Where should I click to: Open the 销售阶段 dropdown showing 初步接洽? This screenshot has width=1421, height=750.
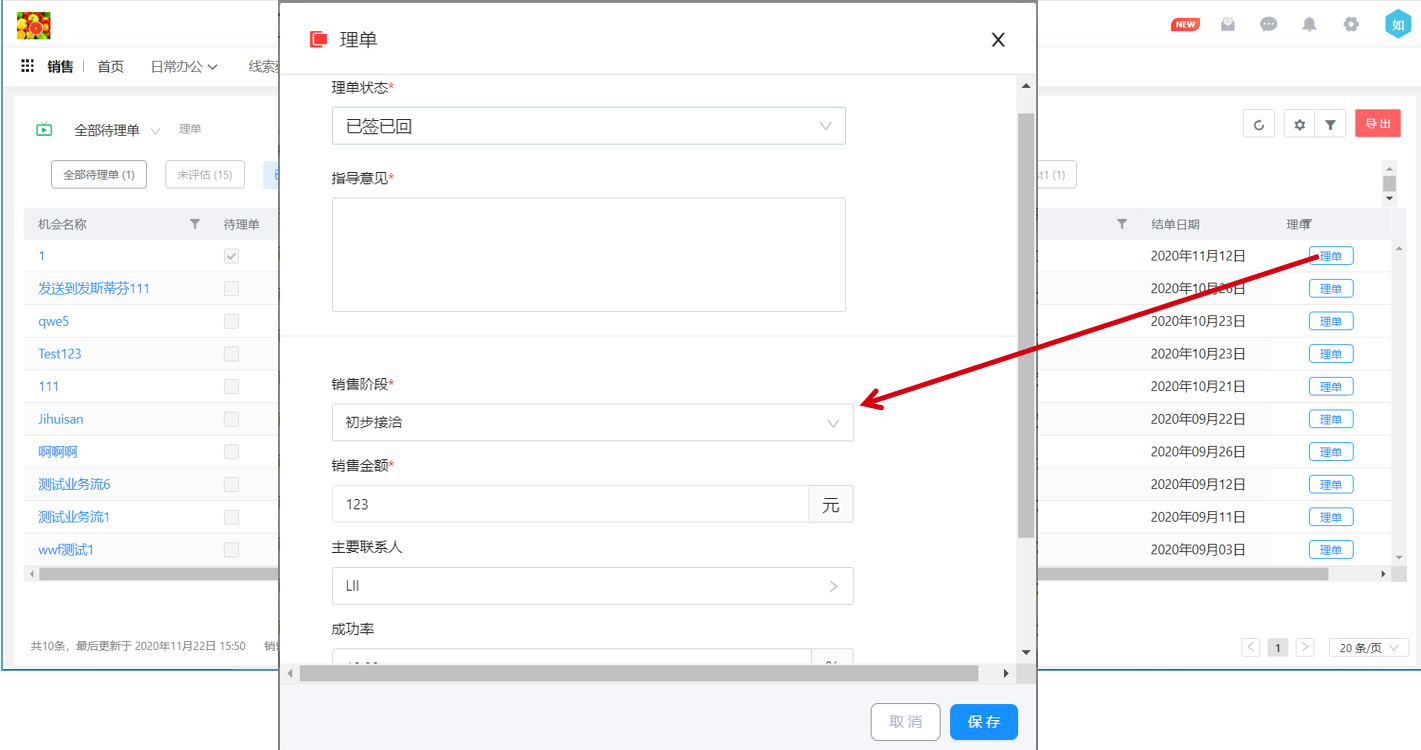tap(592, 423)
